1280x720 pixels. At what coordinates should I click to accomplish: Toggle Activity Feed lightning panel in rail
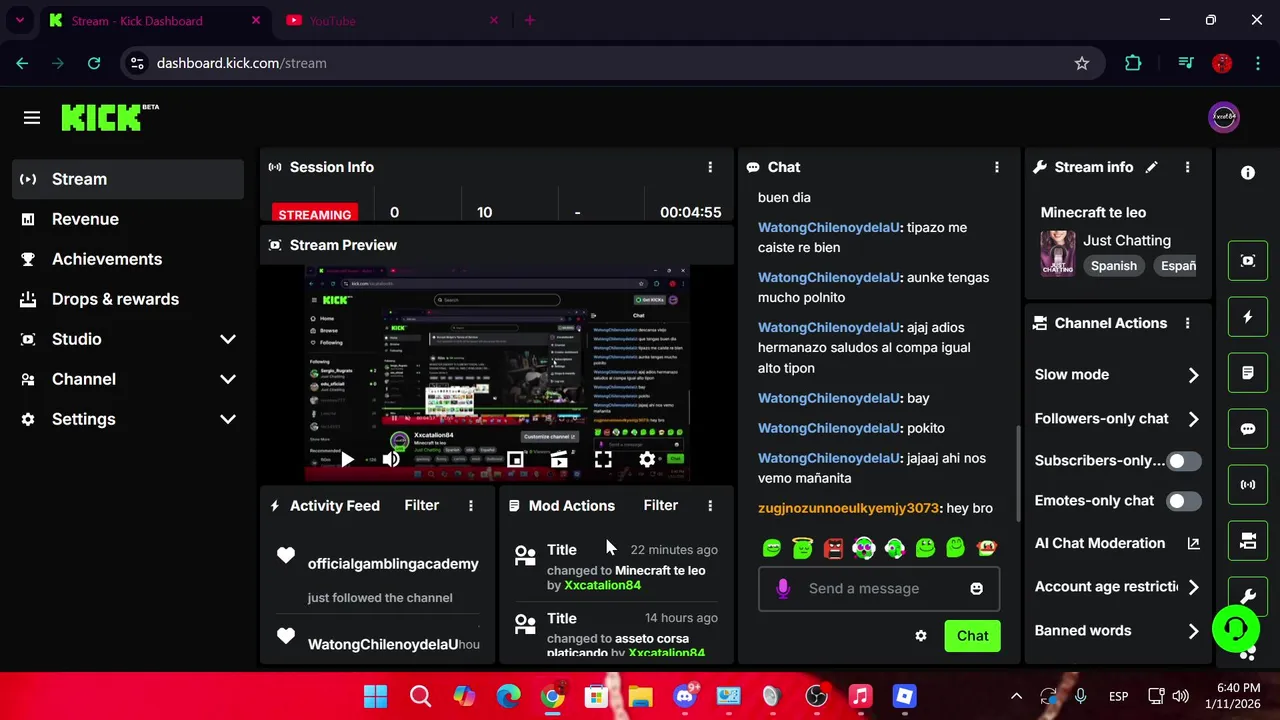click(x=1248, y=317)
